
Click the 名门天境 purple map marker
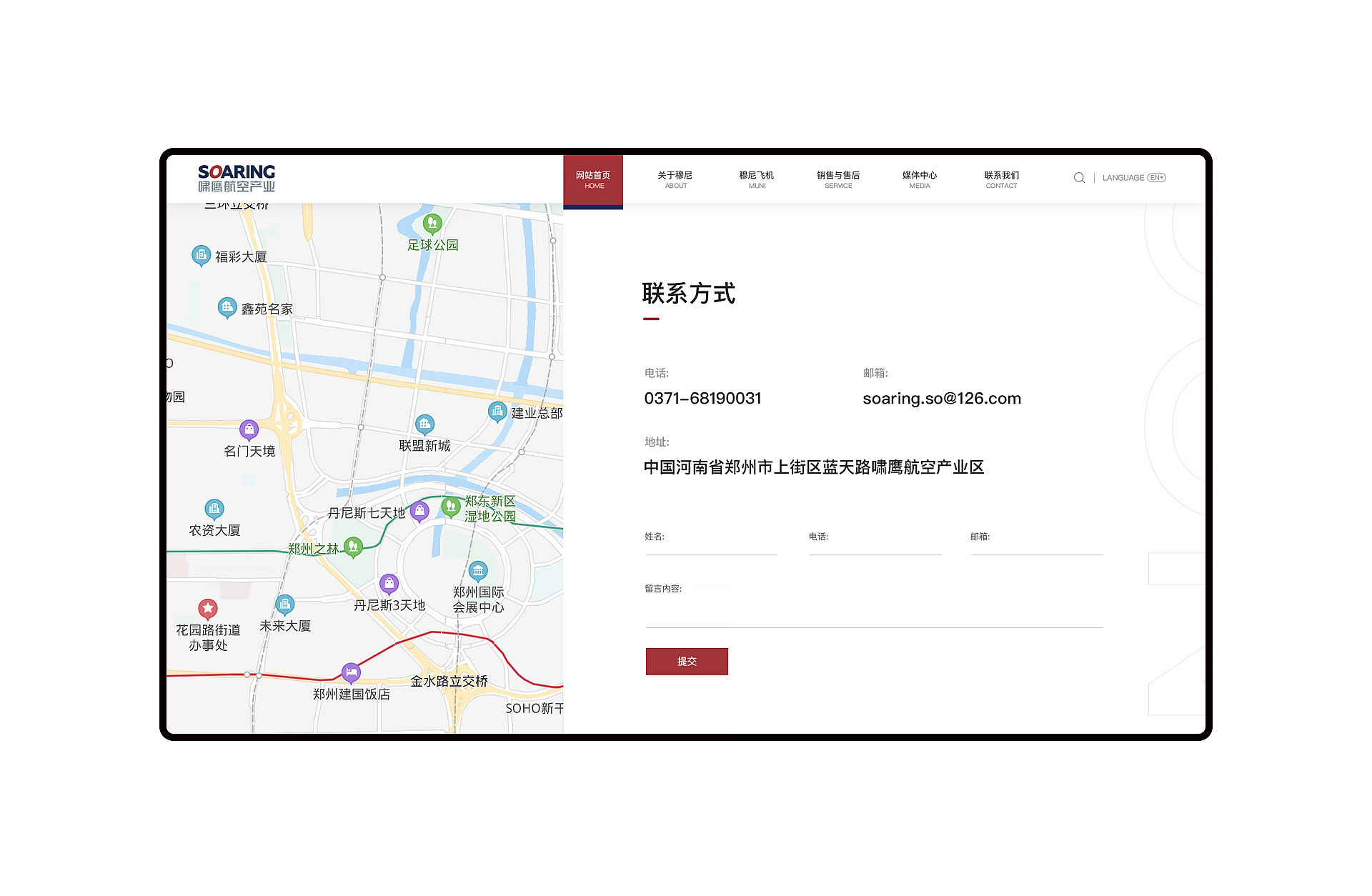pyautogui.click(x=249, y=430)
